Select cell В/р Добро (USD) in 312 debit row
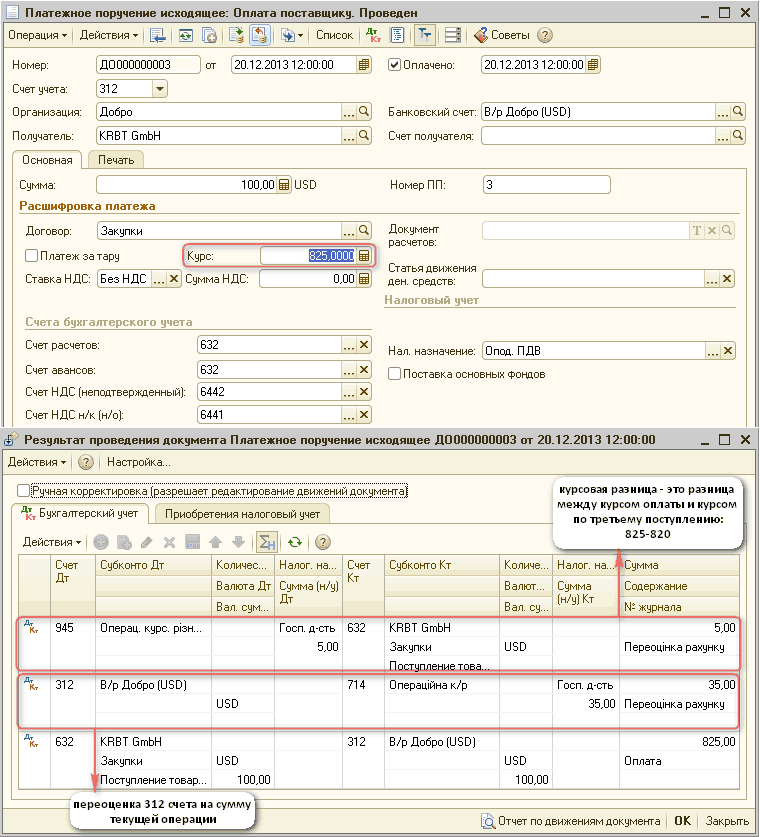Screen dimensions: 760x837 [x=153, y=684]
